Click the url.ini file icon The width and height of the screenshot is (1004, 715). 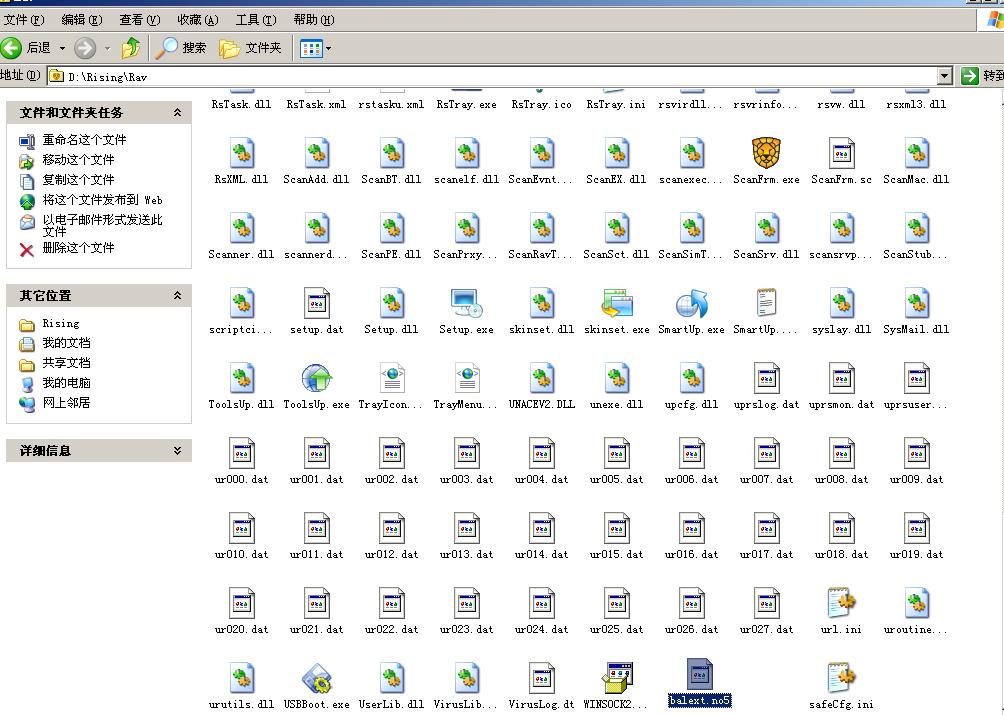[x=841, y=604]
